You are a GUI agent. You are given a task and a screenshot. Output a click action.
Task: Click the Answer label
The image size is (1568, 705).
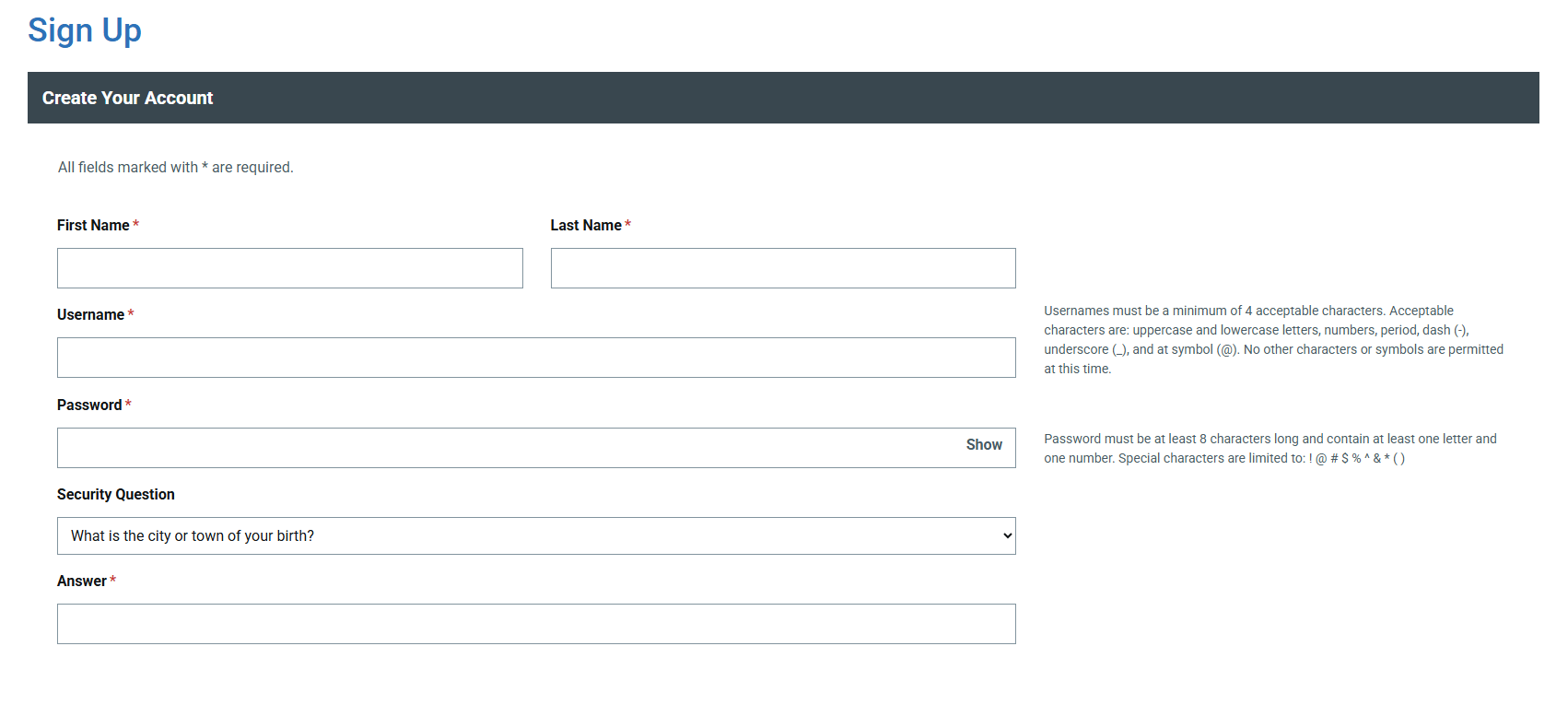(x=81, y=581)
